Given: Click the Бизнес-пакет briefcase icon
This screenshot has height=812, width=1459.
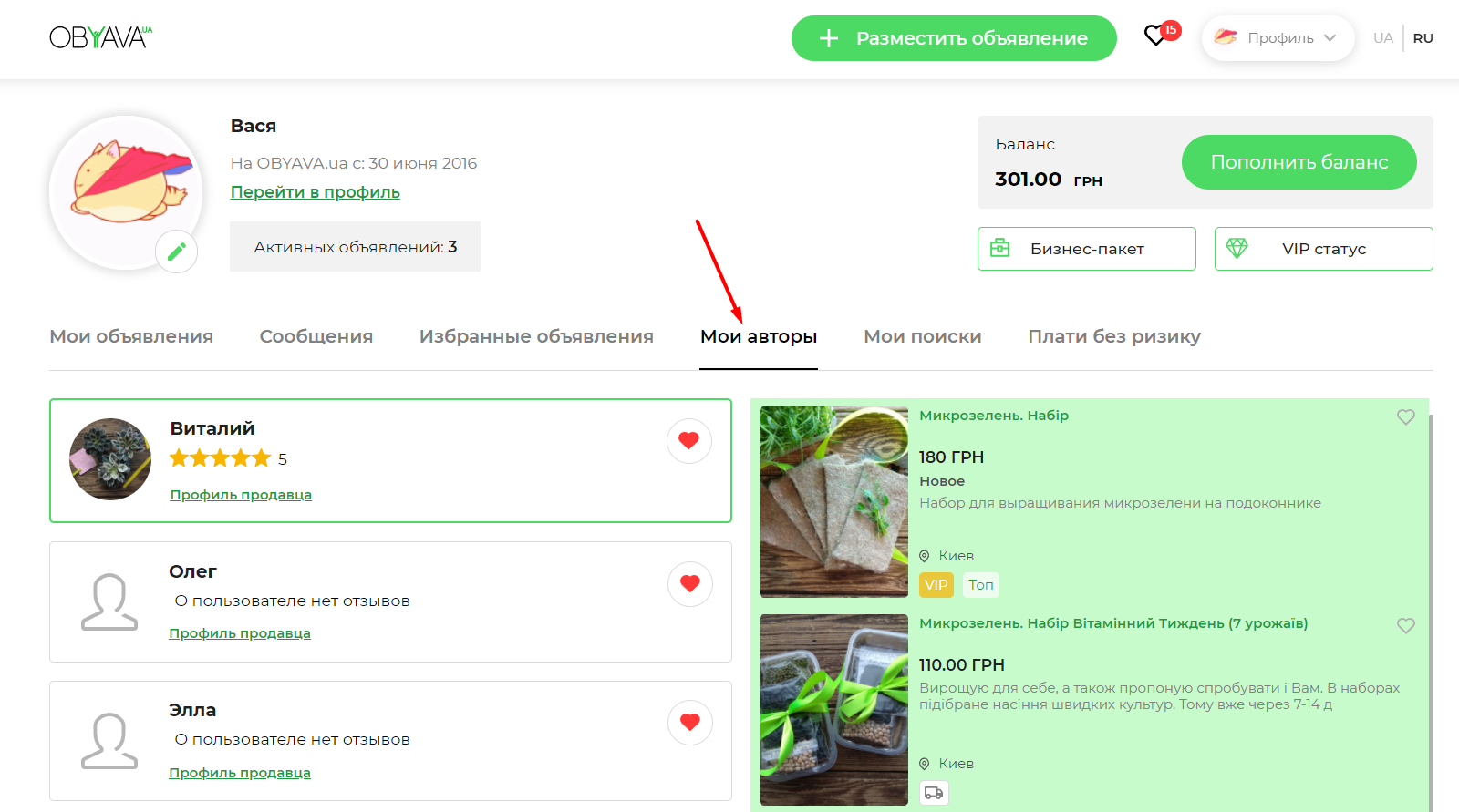Looking at the screenshot, I should [x=1000, y=248].
